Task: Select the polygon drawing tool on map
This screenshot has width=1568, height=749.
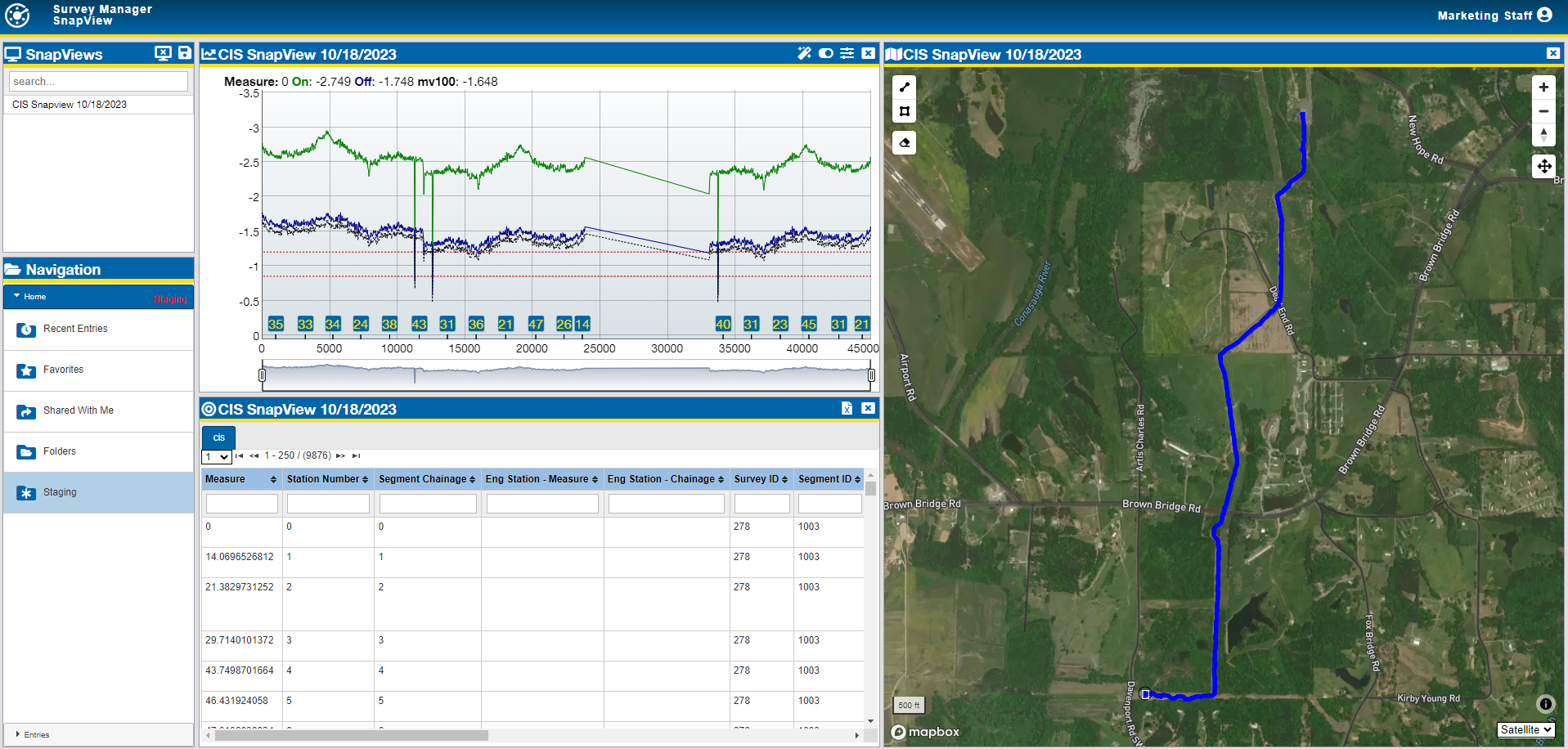Action: pos(904,111)
